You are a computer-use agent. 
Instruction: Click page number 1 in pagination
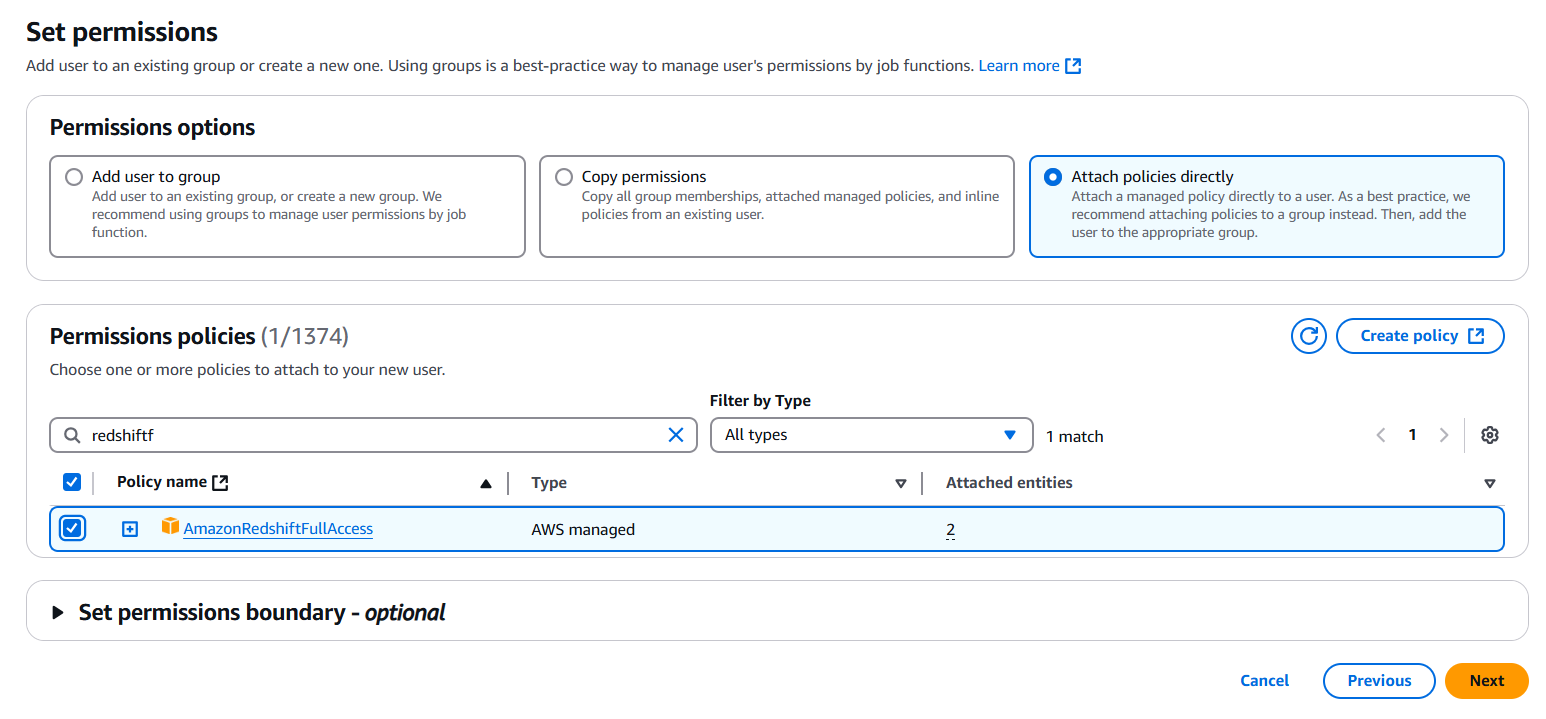[x=1412, y=435]
